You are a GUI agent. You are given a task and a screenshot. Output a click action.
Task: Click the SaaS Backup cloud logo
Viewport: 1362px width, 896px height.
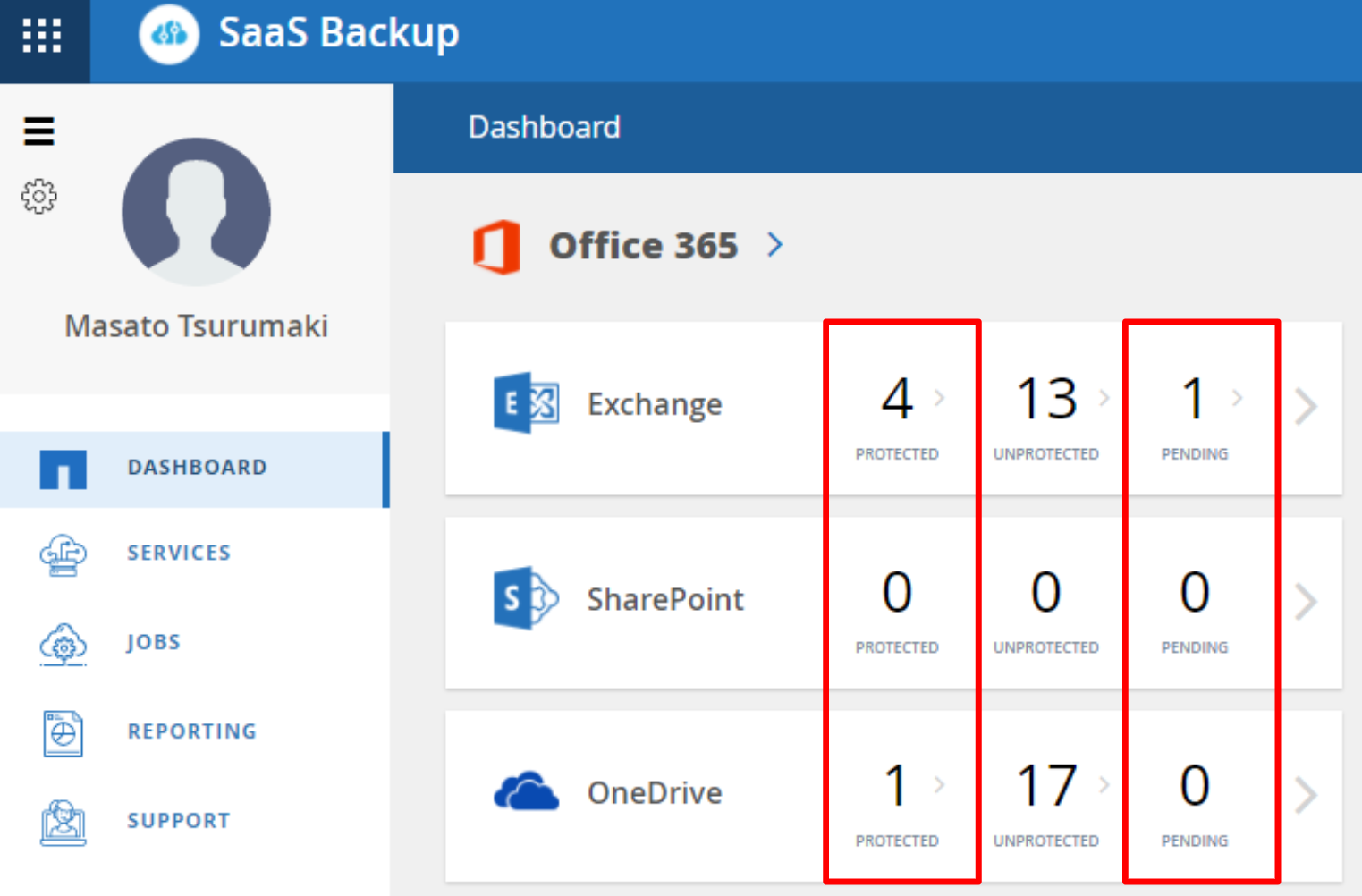click(169, 34)
